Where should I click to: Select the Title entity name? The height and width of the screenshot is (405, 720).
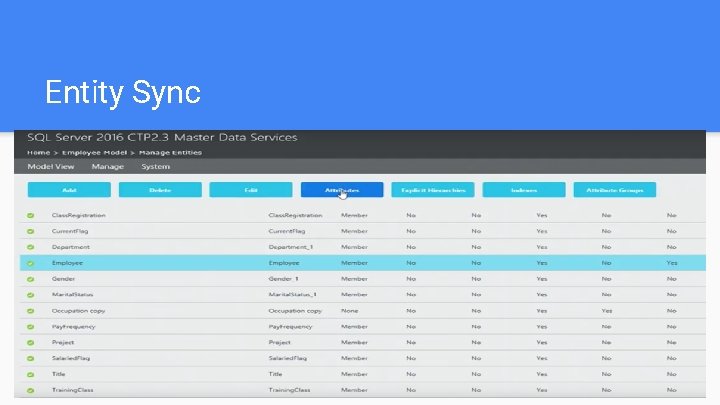[x=58, y=374]
